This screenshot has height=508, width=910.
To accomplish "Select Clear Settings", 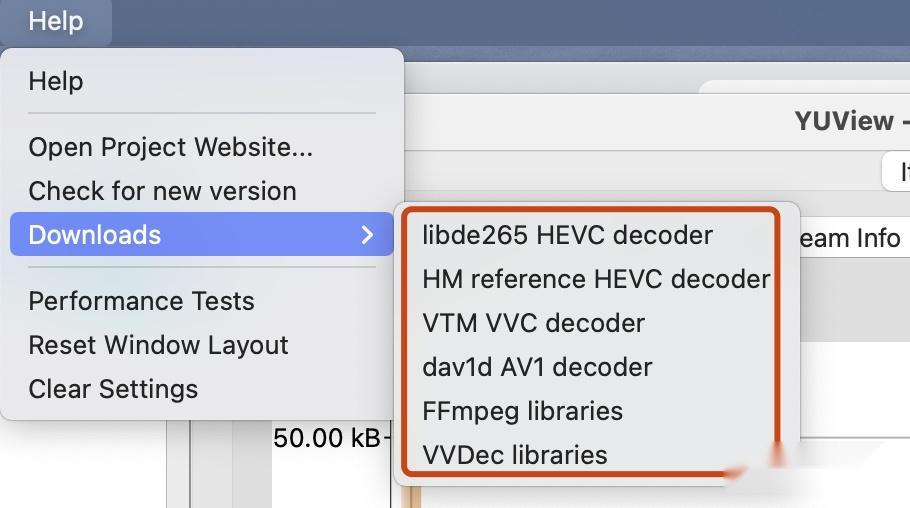I will click(x=113, y=389).
